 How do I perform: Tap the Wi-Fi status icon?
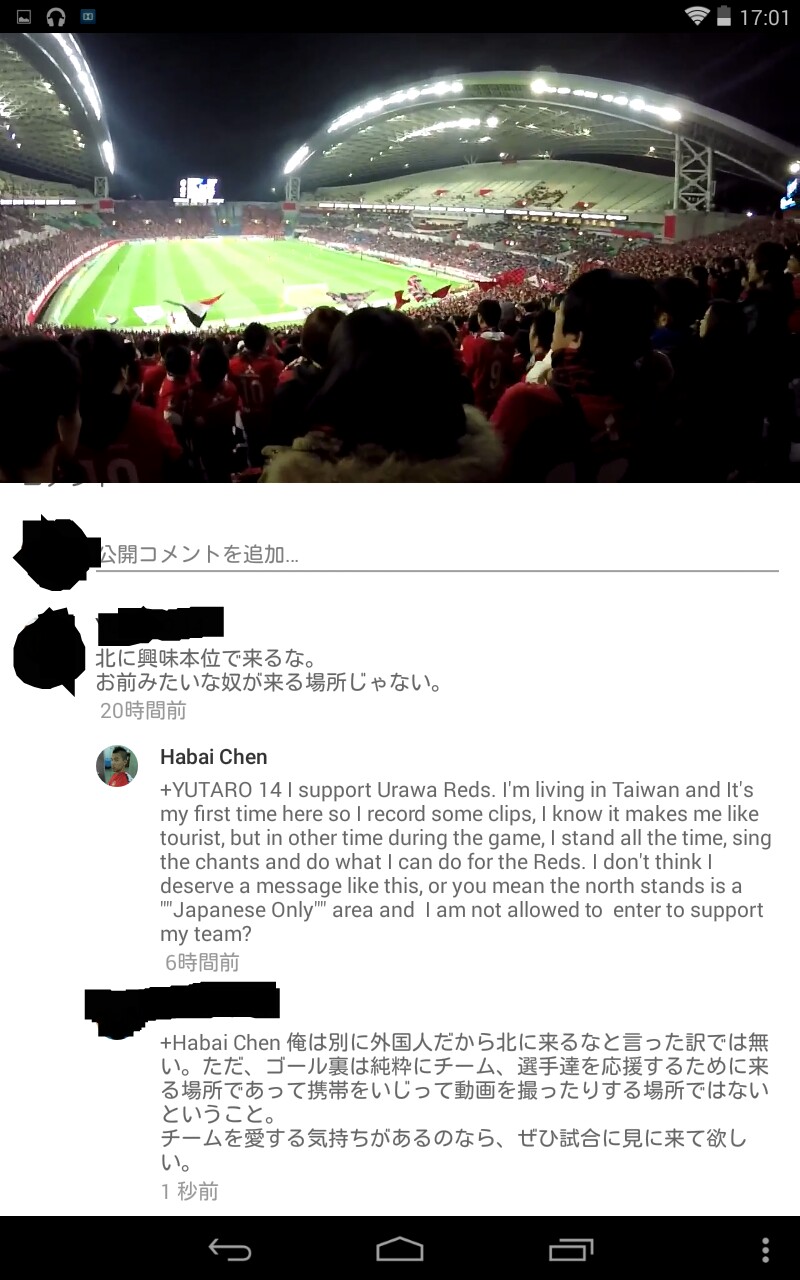697,16
